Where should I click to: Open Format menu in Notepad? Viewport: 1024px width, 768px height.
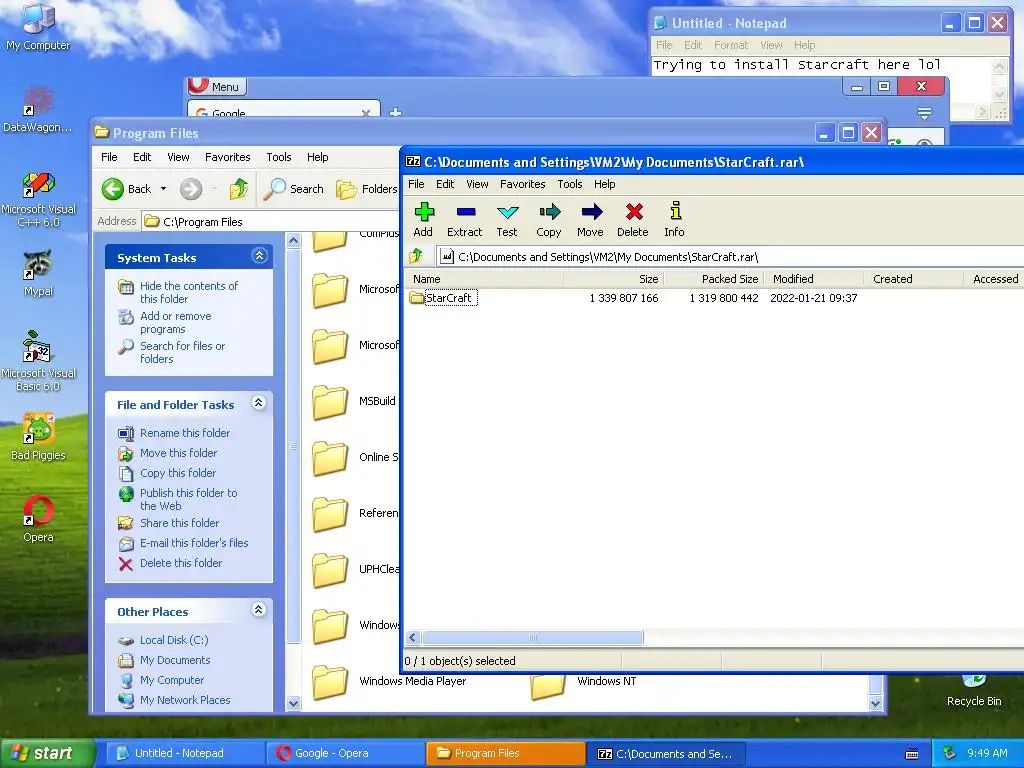pos(731,45)
